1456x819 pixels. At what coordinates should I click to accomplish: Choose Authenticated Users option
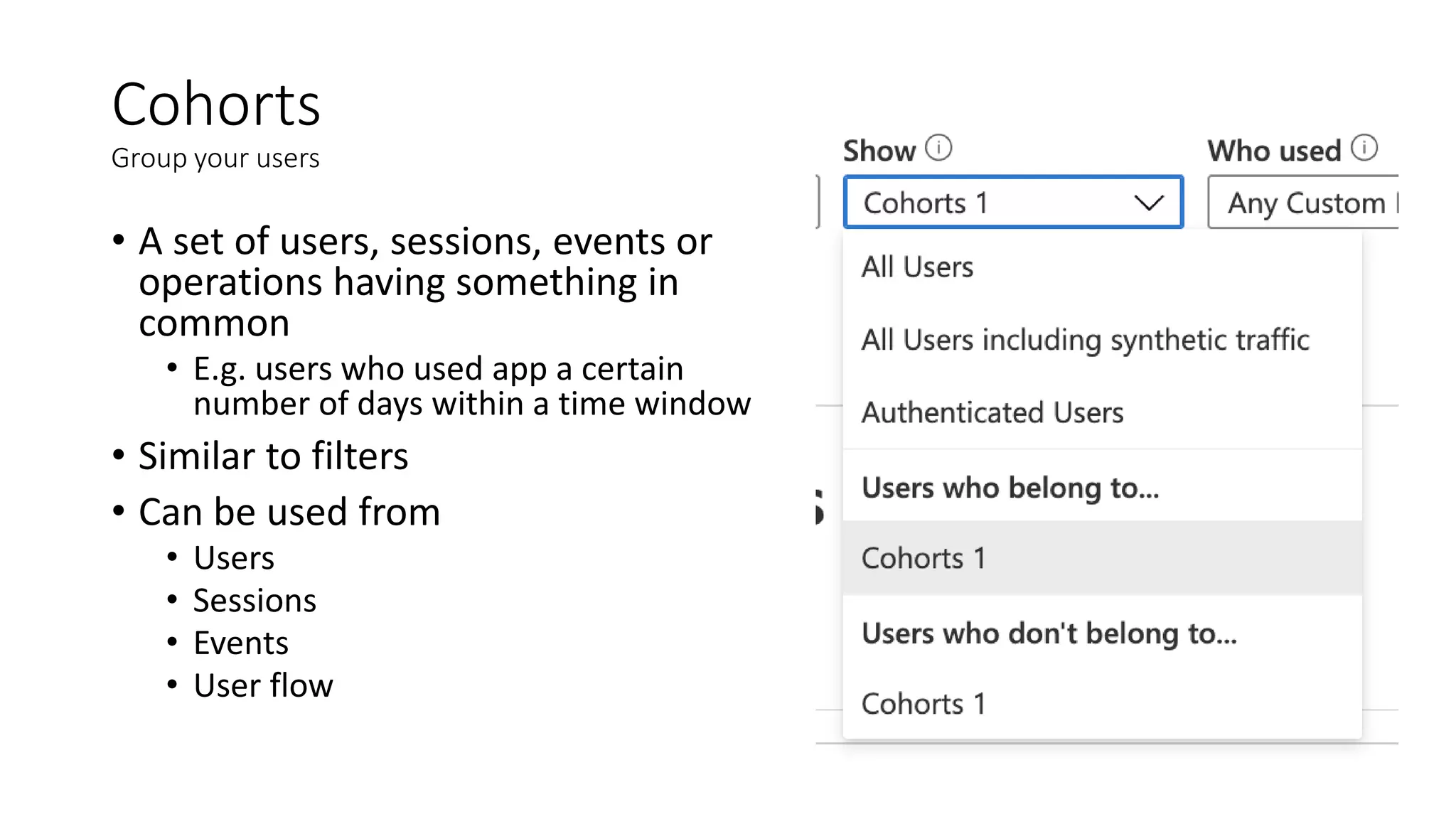click(1102, 412)
